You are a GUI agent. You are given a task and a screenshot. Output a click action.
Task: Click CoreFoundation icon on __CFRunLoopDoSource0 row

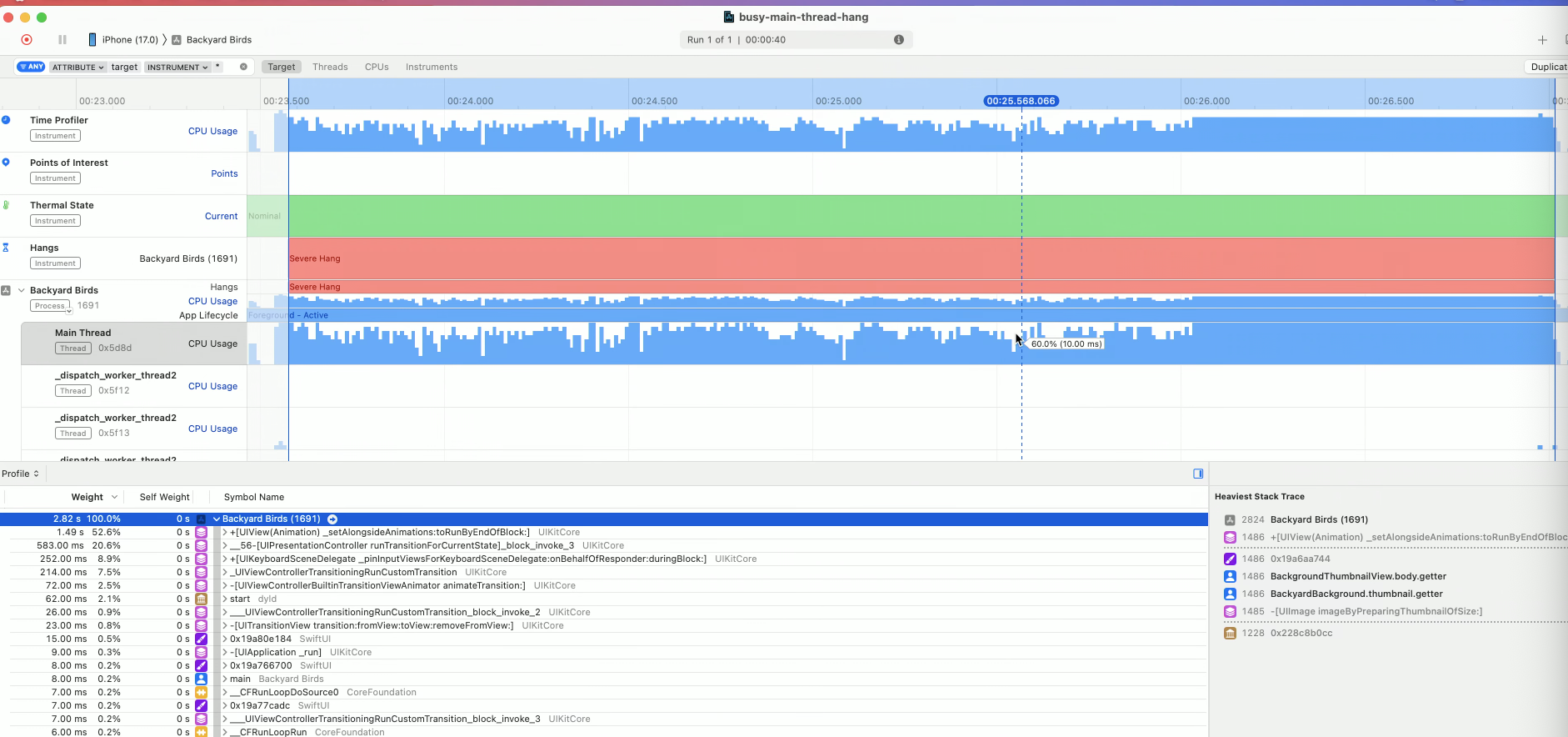pyautogui.click(x=201, y=692)
